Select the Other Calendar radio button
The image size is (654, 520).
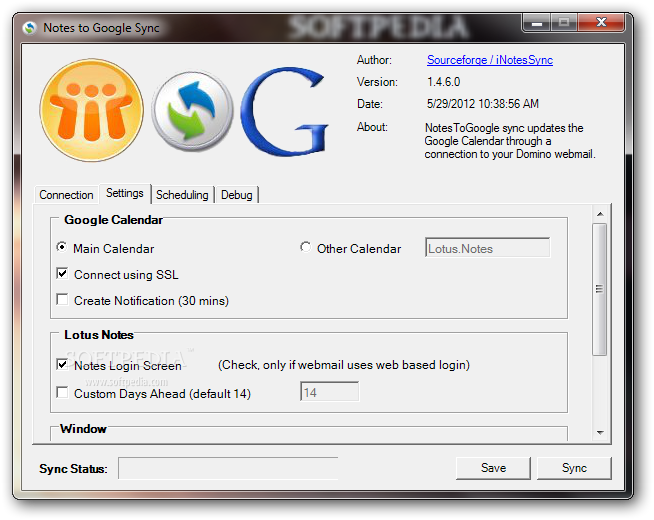coord(305,247)
